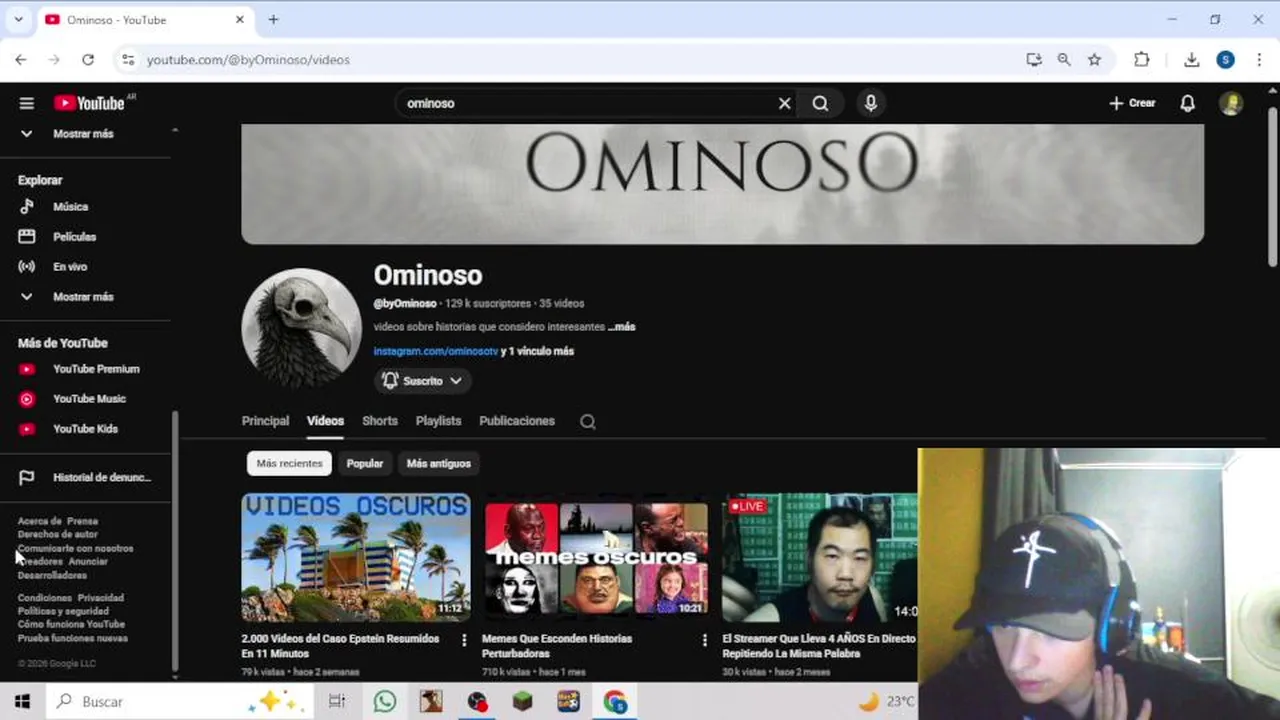The height and width of the screenshot is (720, 1280).
Task: Play the memes oscuros thumbnail
Action: point(596,557)
